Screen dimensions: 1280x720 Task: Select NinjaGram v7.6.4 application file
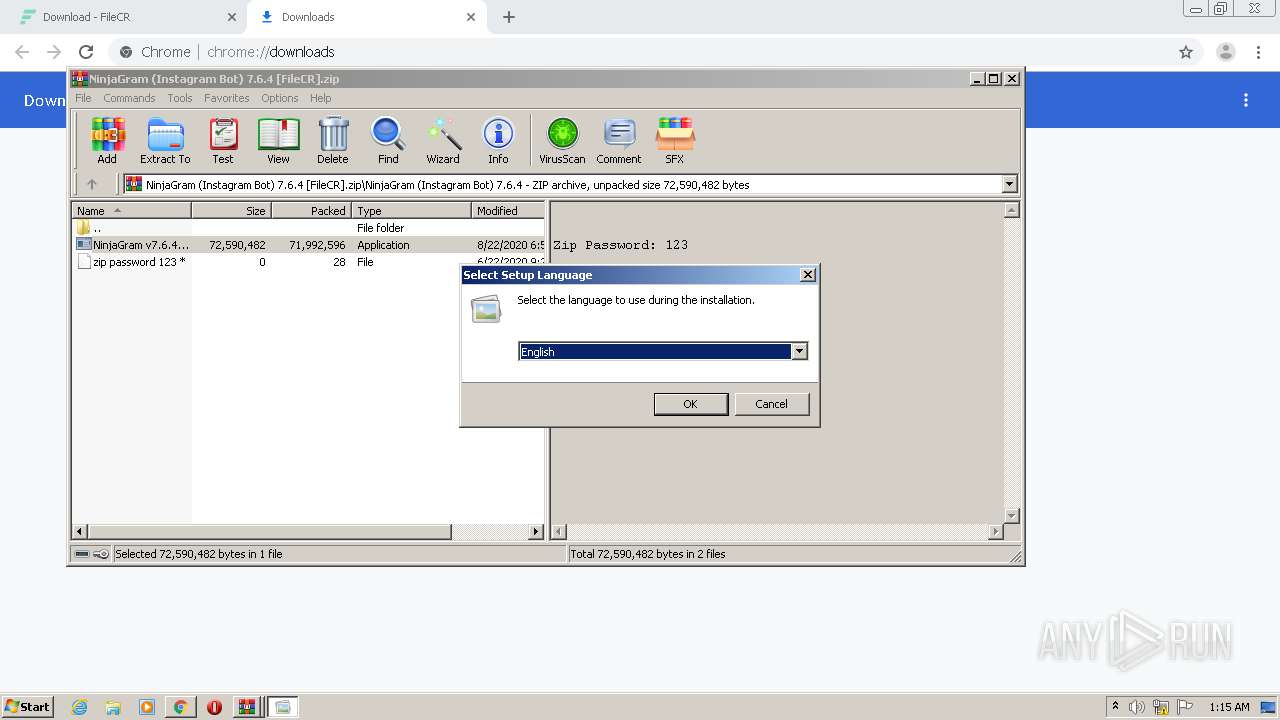[308, 245]
